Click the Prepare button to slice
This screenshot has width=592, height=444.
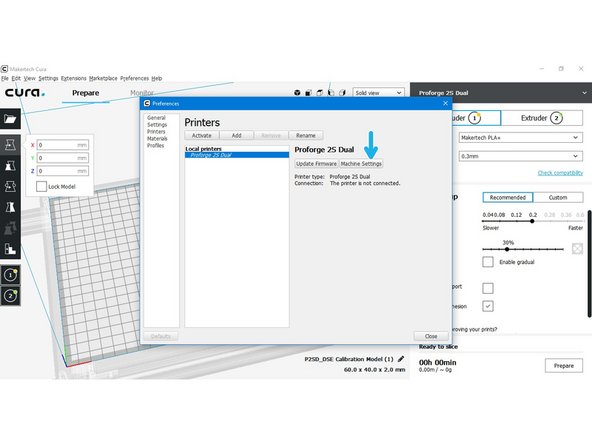click(564, 365)
